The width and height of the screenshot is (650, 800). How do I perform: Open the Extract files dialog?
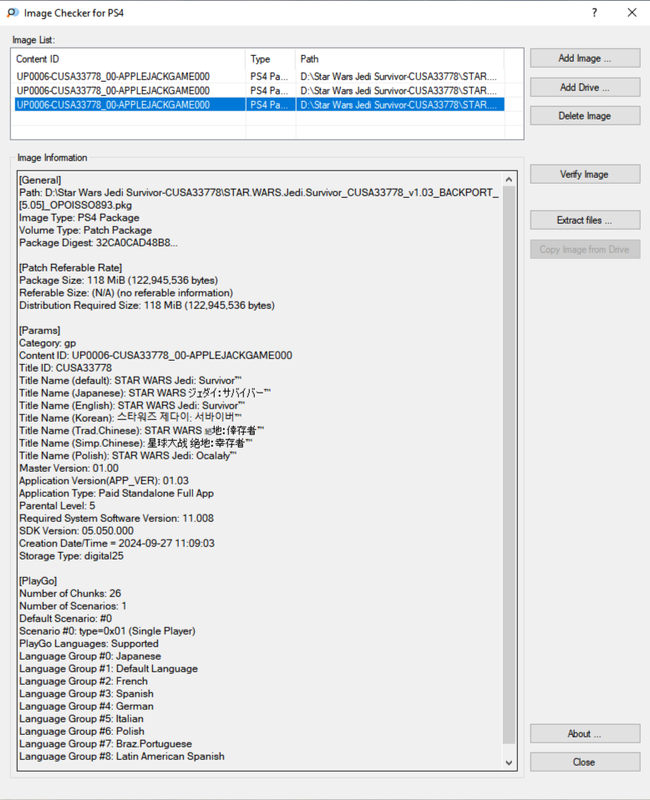[585, 220]
